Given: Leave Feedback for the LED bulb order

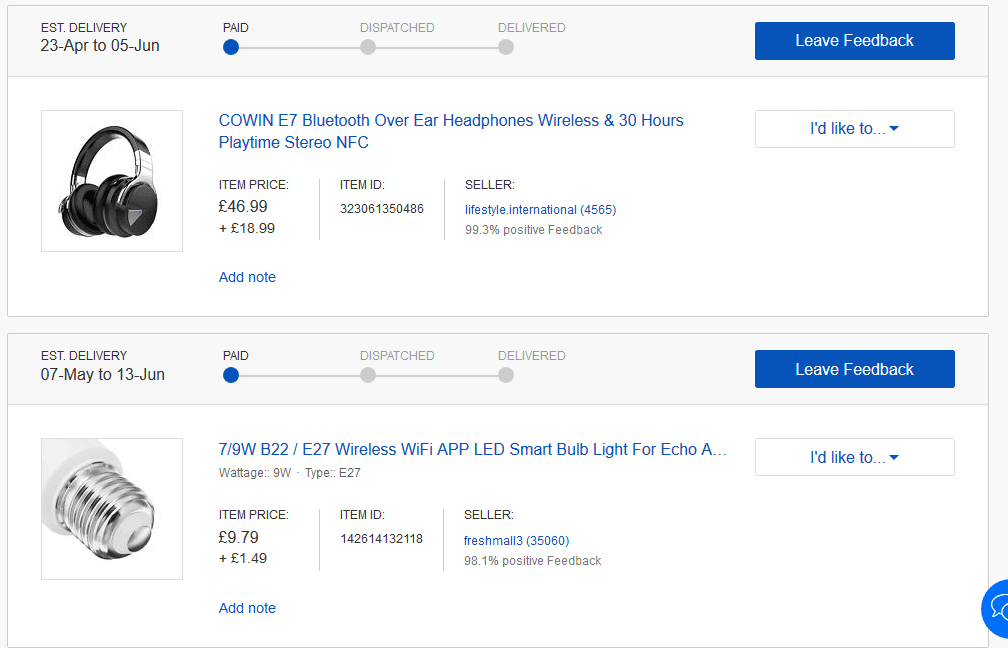Looking at the screenshot, I should (854, 369).
